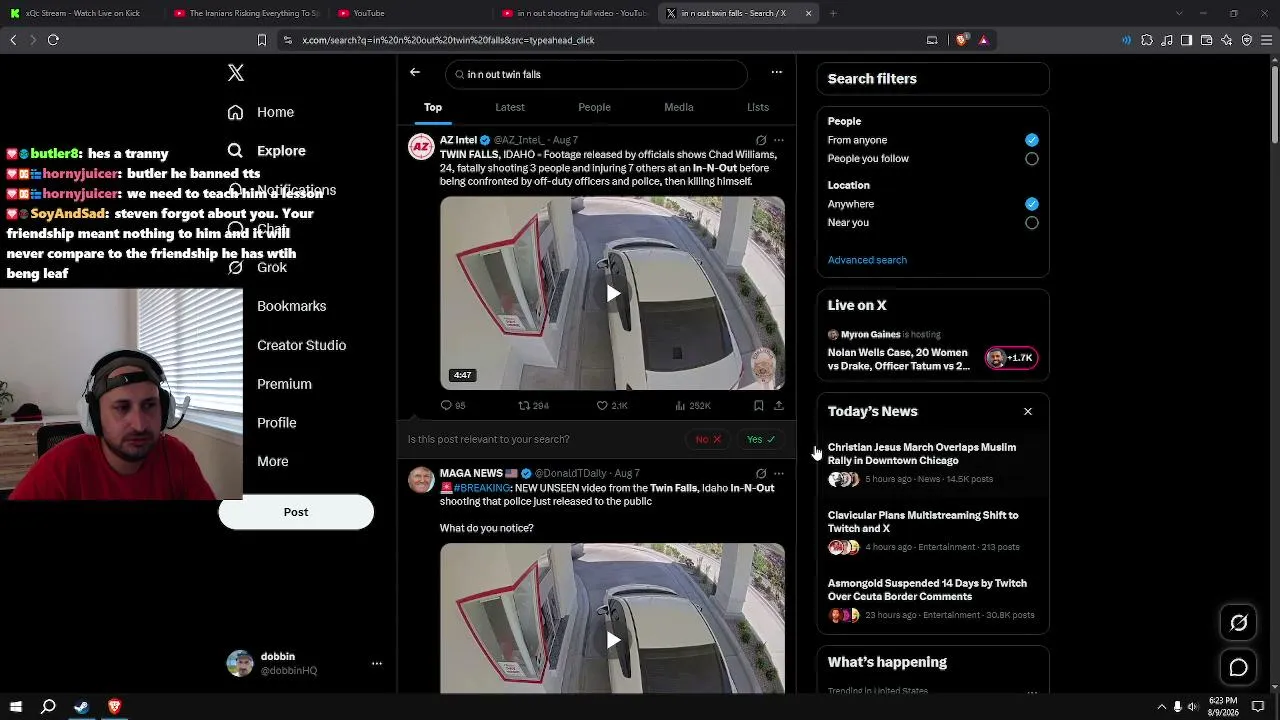The width and height of the screenshot is (1280, 720).
Task: Open more options on AZ Intel post
Action: 779,140
